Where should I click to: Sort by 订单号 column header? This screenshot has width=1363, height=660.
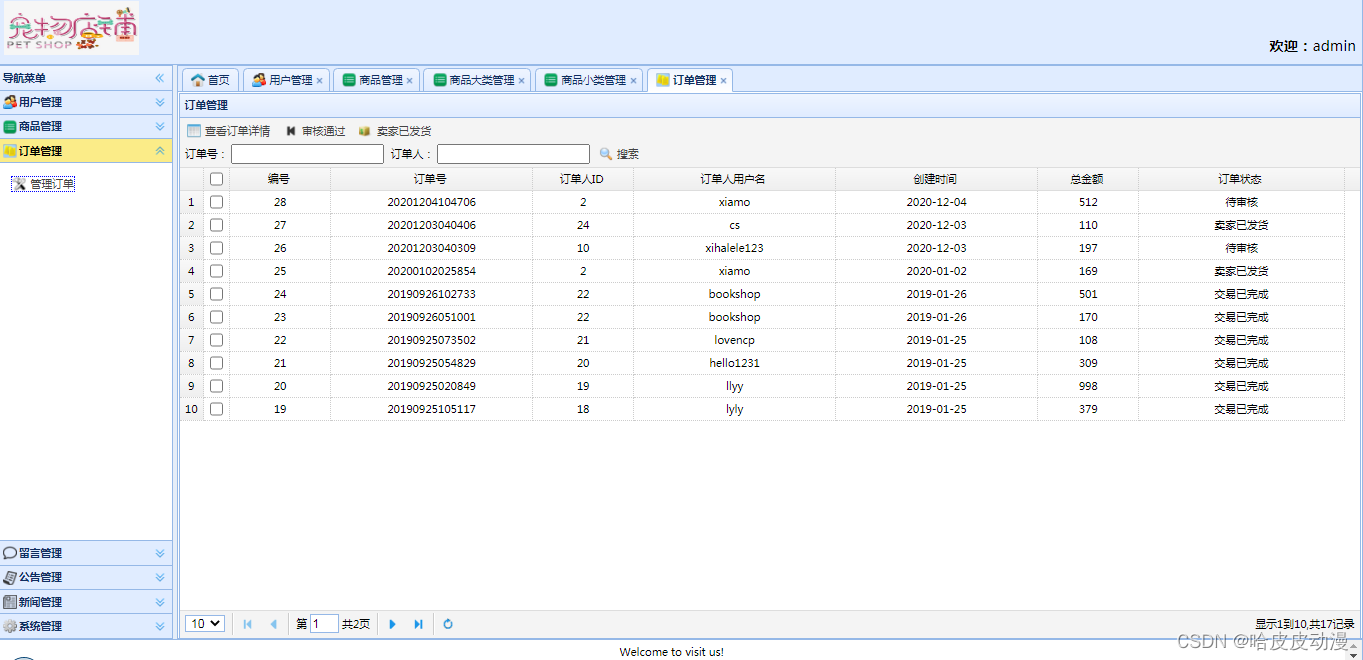(x=431, y=179)
